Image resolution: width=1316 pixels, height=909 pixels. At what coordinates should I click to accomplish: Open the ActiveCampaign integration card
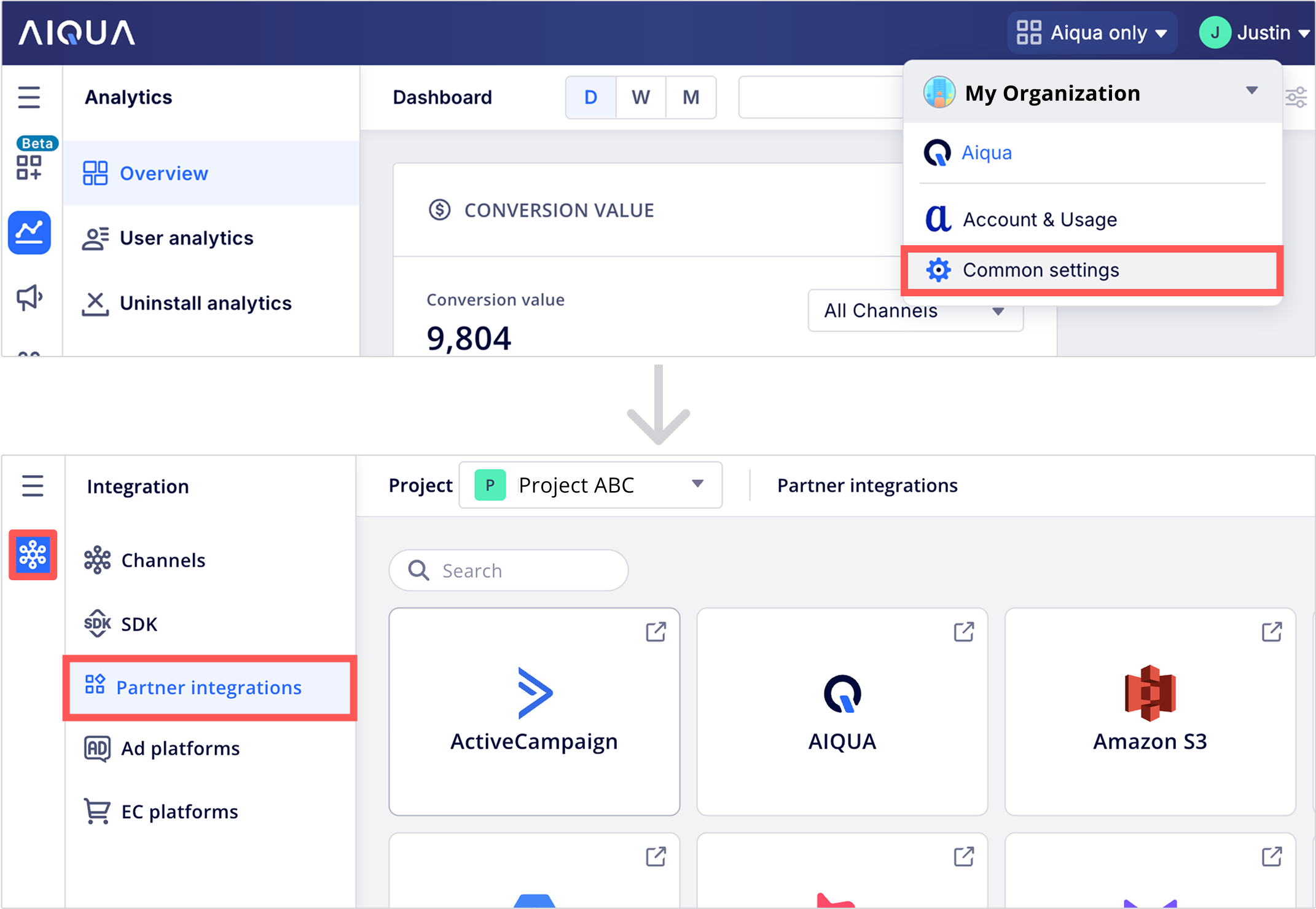click(535, 712)
